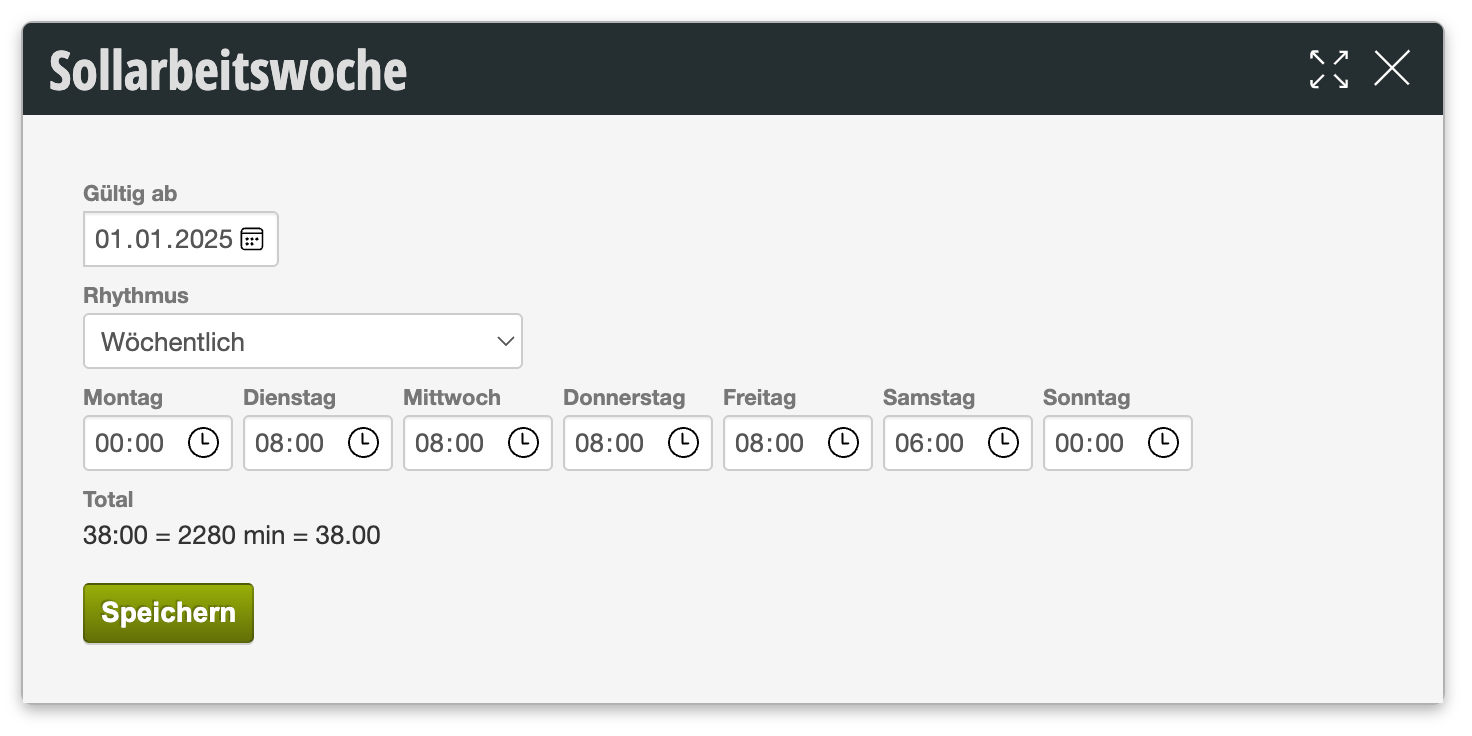Click the Speichern button
1472x736 pixels.
click(168, 613)
